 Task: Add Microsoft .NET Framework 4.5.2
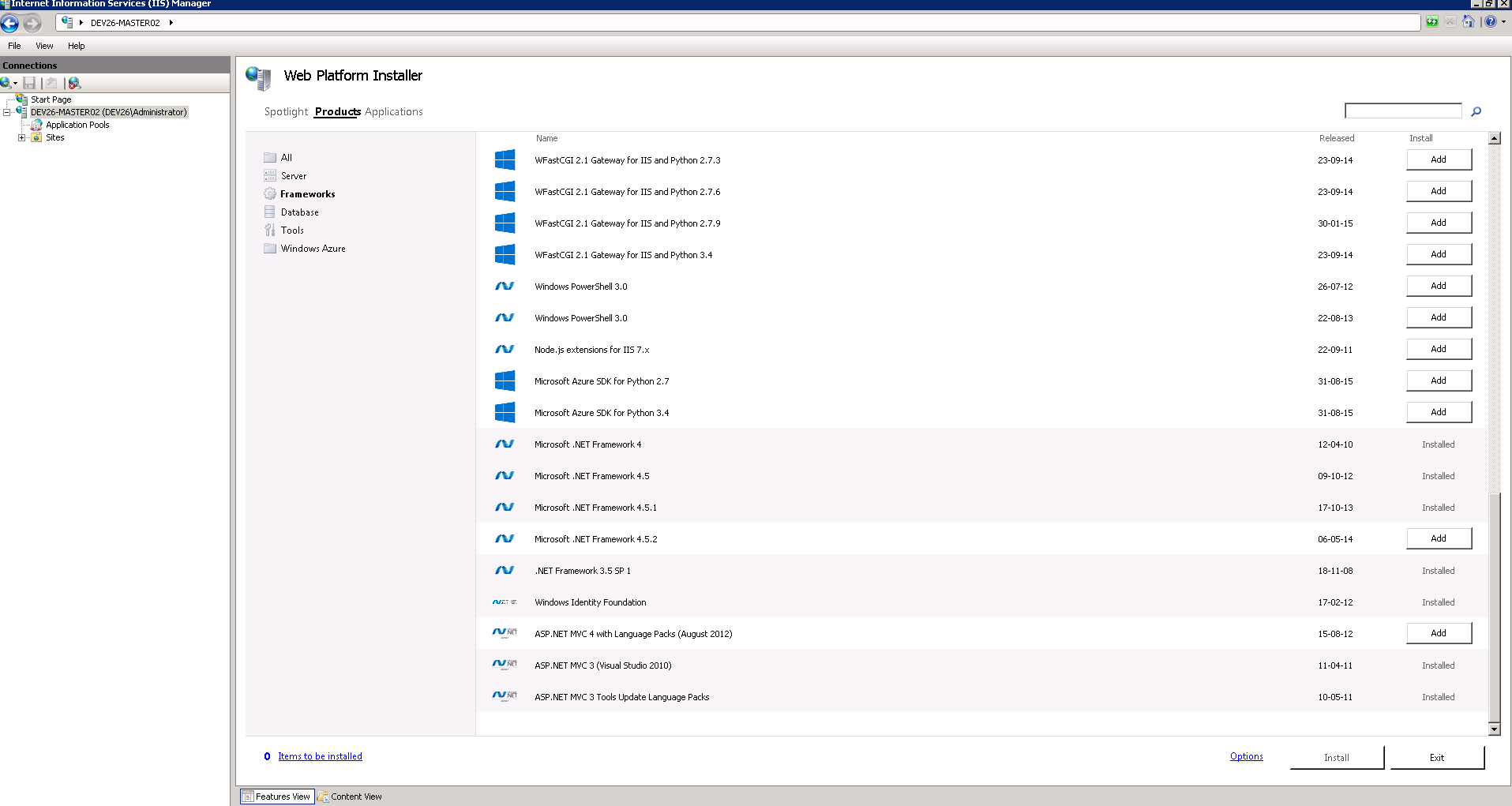point(1439,538)
